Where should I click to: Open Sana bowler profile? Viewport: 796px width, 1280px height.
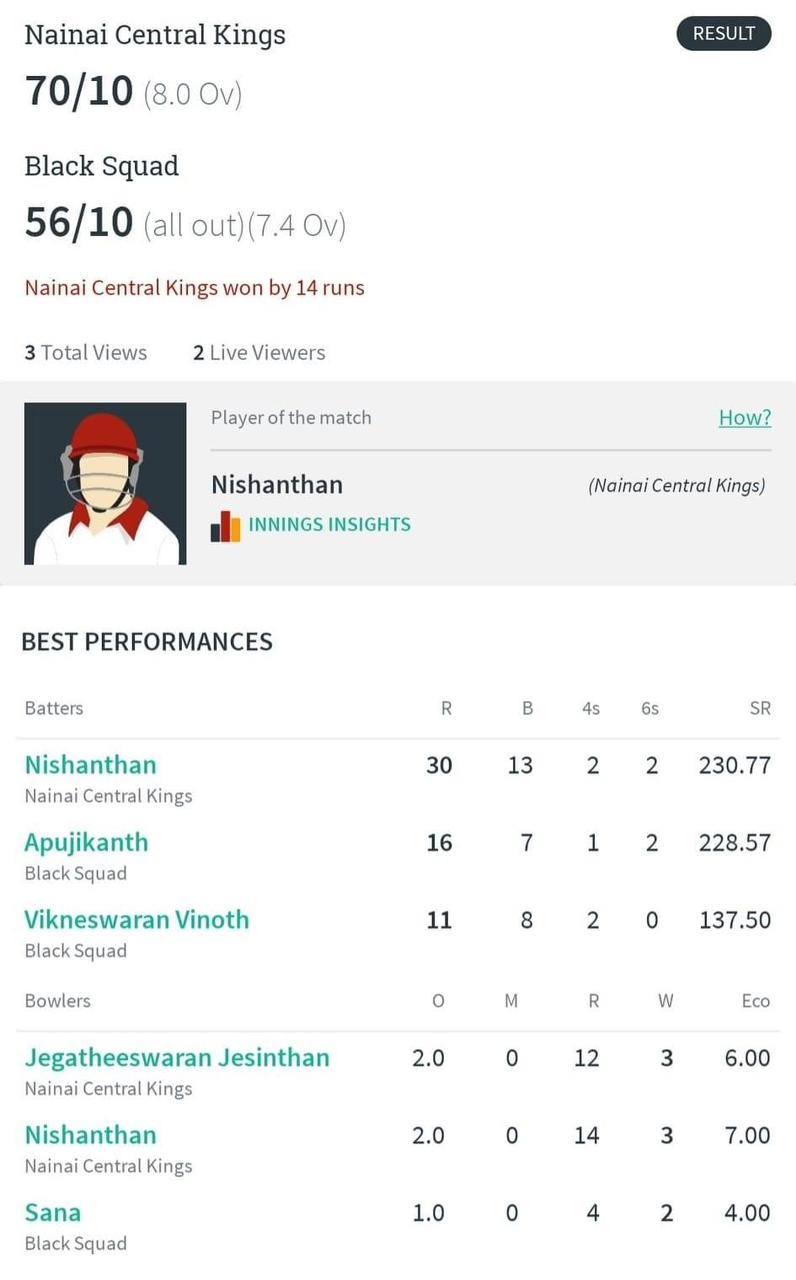tap(53, 1212)
